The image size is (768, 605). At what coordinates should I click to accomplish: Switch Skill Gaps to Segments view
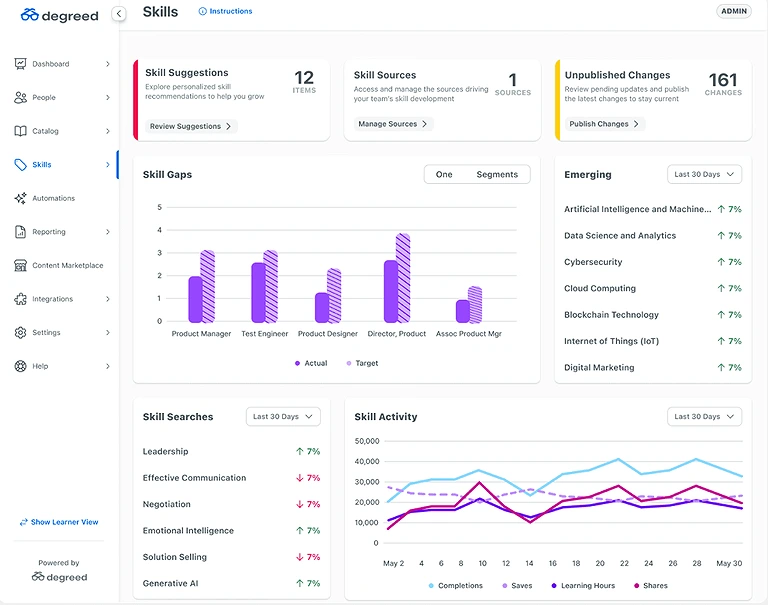[x=497, y=174]
